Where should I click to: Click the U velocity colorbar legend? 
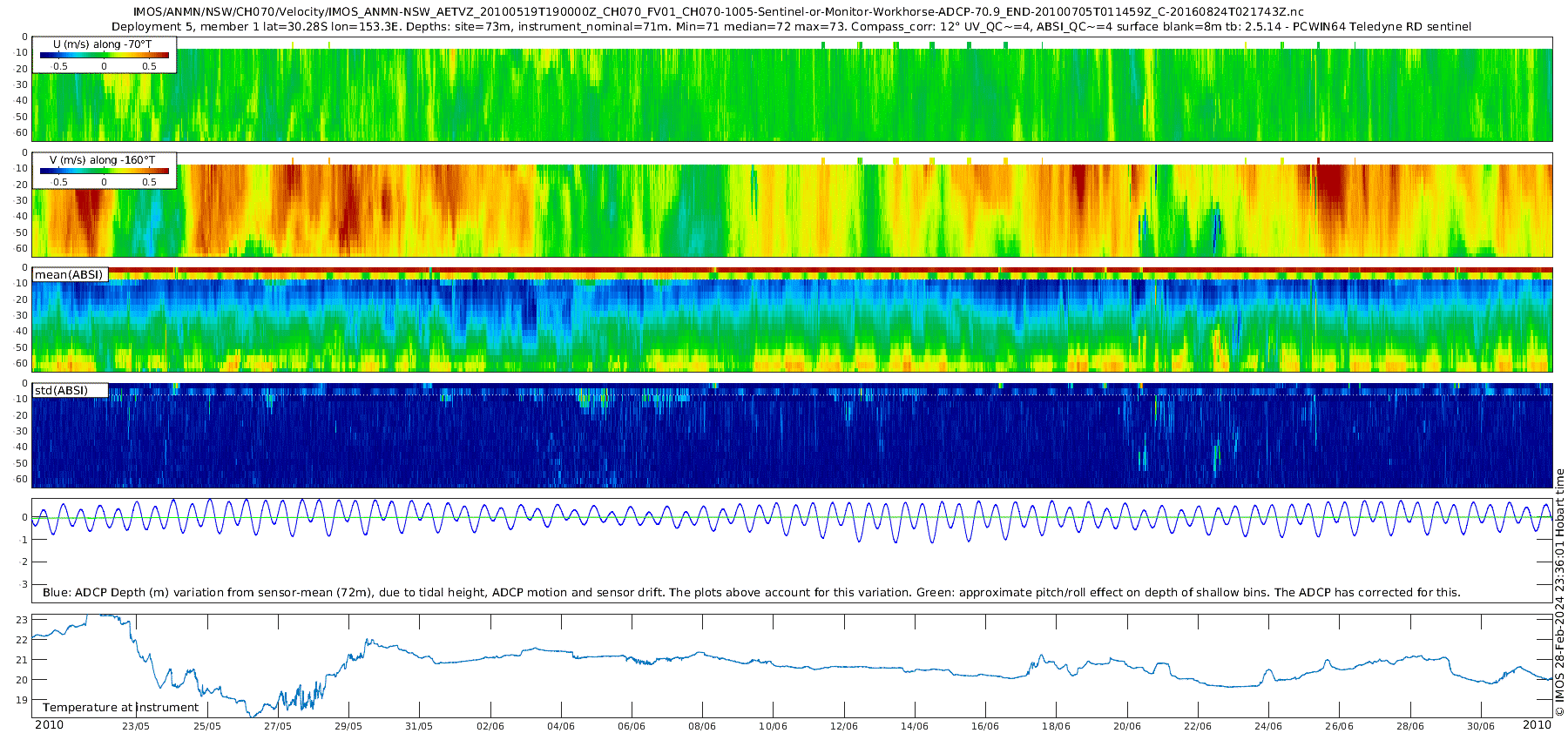click(x=105, y=55)
